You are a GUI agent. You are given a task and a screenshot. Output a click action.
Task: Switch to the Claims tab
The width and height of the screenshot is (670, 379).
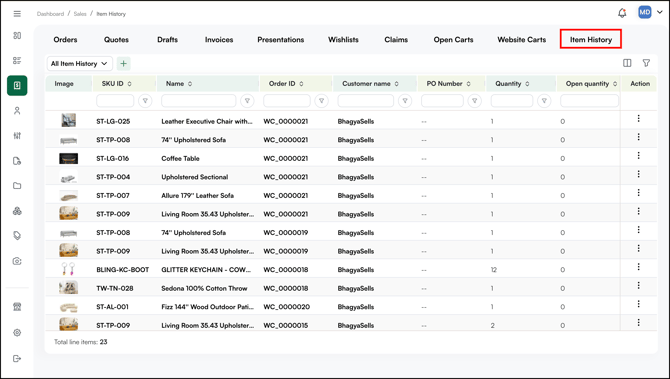(396, 40)
